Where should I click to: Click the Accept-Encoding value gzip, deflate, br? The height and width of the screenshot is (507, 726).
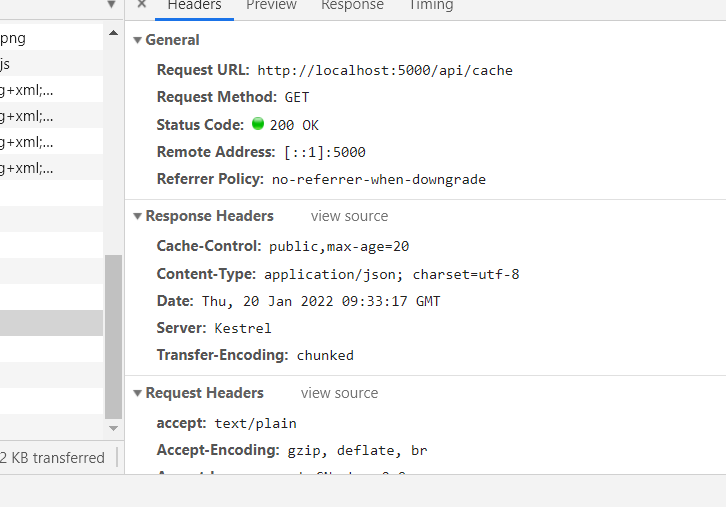click(x=357, y=451)
